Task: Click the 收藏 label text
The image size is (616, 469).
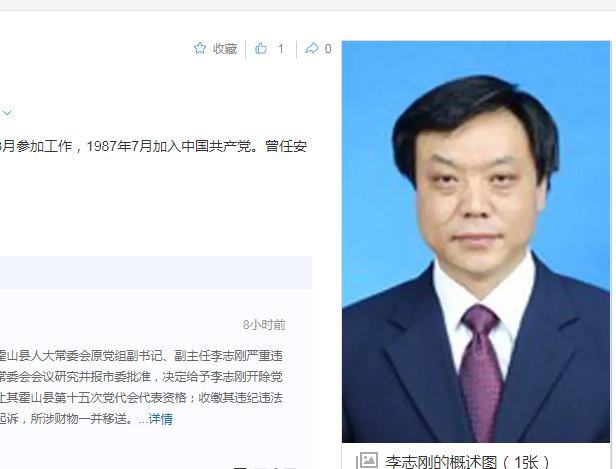Action: [x=225, y=49]
